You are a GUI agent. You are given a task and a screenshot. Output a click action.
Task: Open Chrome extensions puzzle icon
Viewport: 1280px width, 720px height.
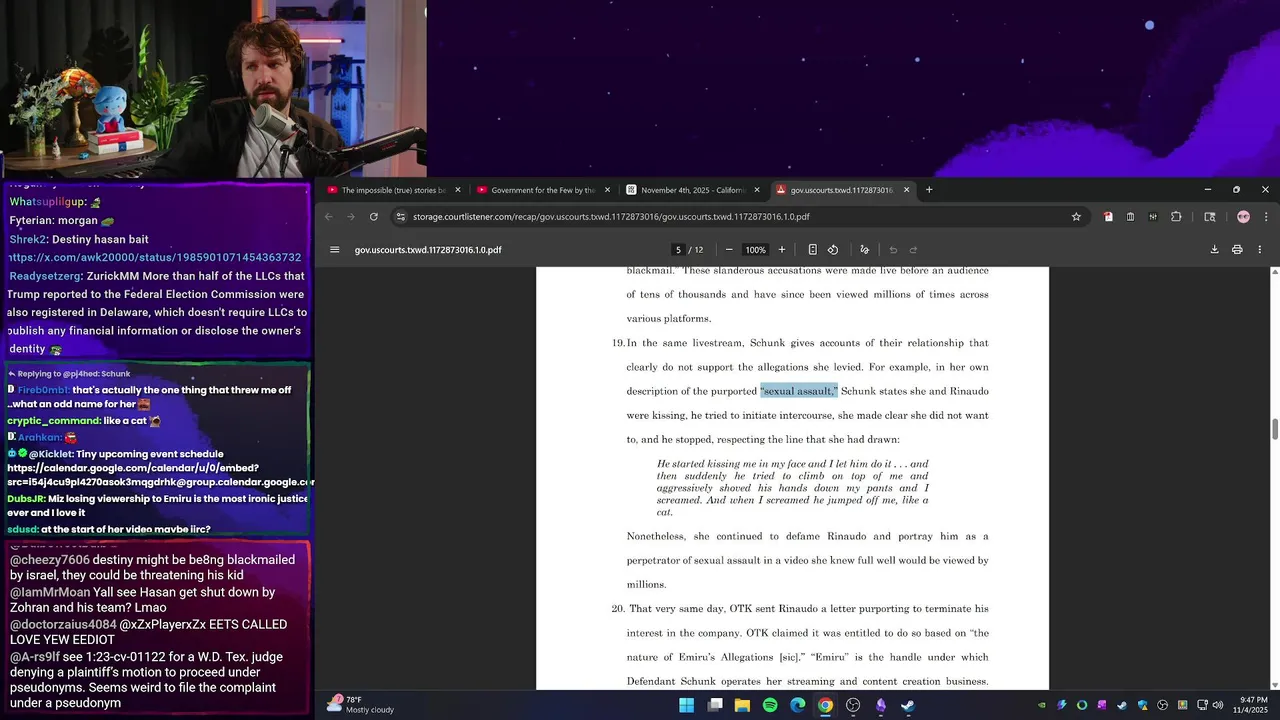tap(1176, 217)
